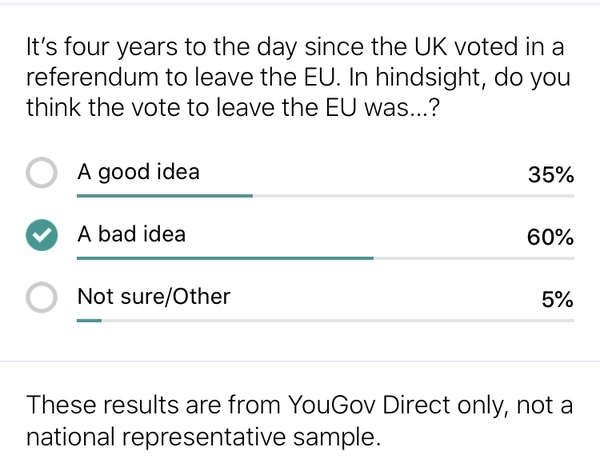Click the 60% result figure
This screenshot has height=467, width=600.
pyautogui.click(x=550, y=237)
